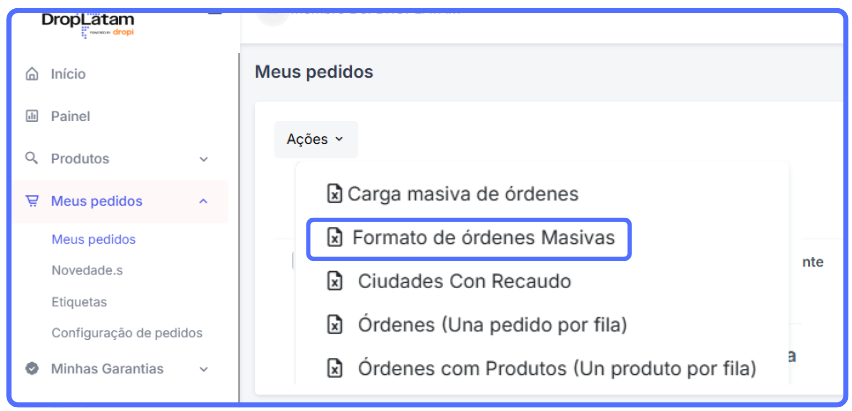Click Excel icon beside Ciudades Con Recaudo

click(336, 282)
